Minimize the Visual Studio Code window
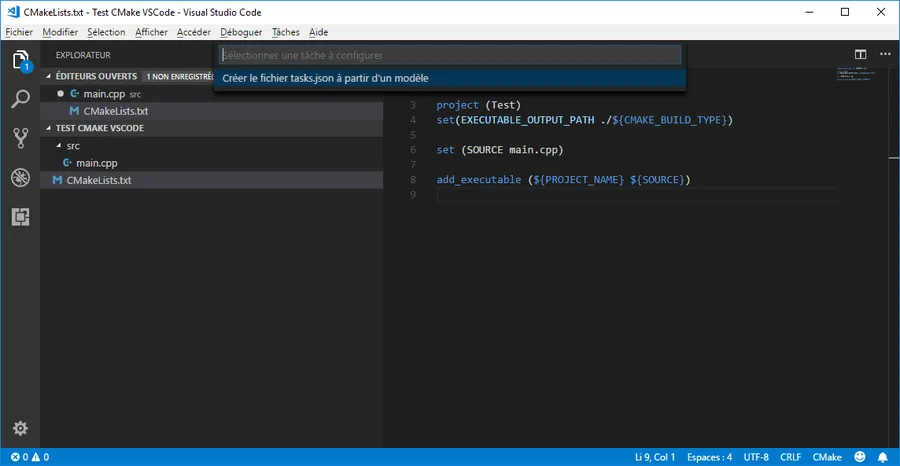This screenshot has width=900, height=466. click(x=808, y=12)
